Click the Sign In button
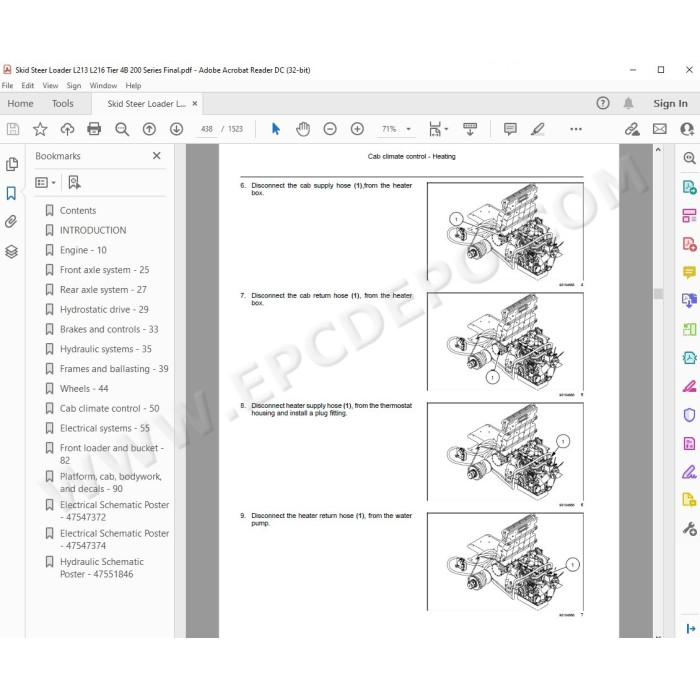700x700 pixels. click(670, 104)
